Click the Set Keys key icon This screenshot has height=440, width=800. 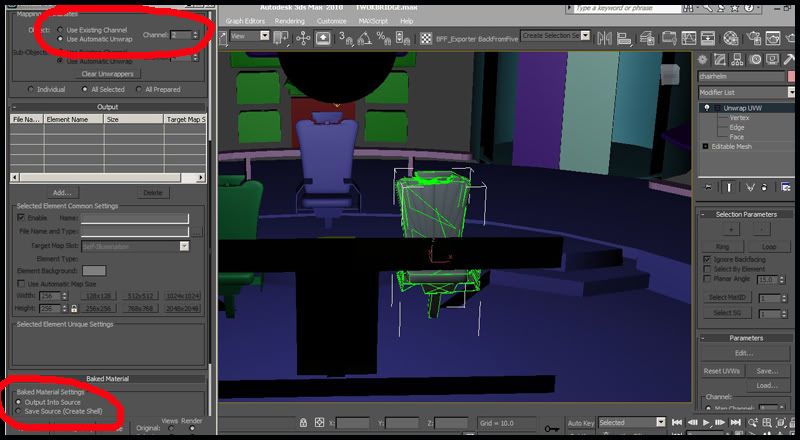coord(551,429)
